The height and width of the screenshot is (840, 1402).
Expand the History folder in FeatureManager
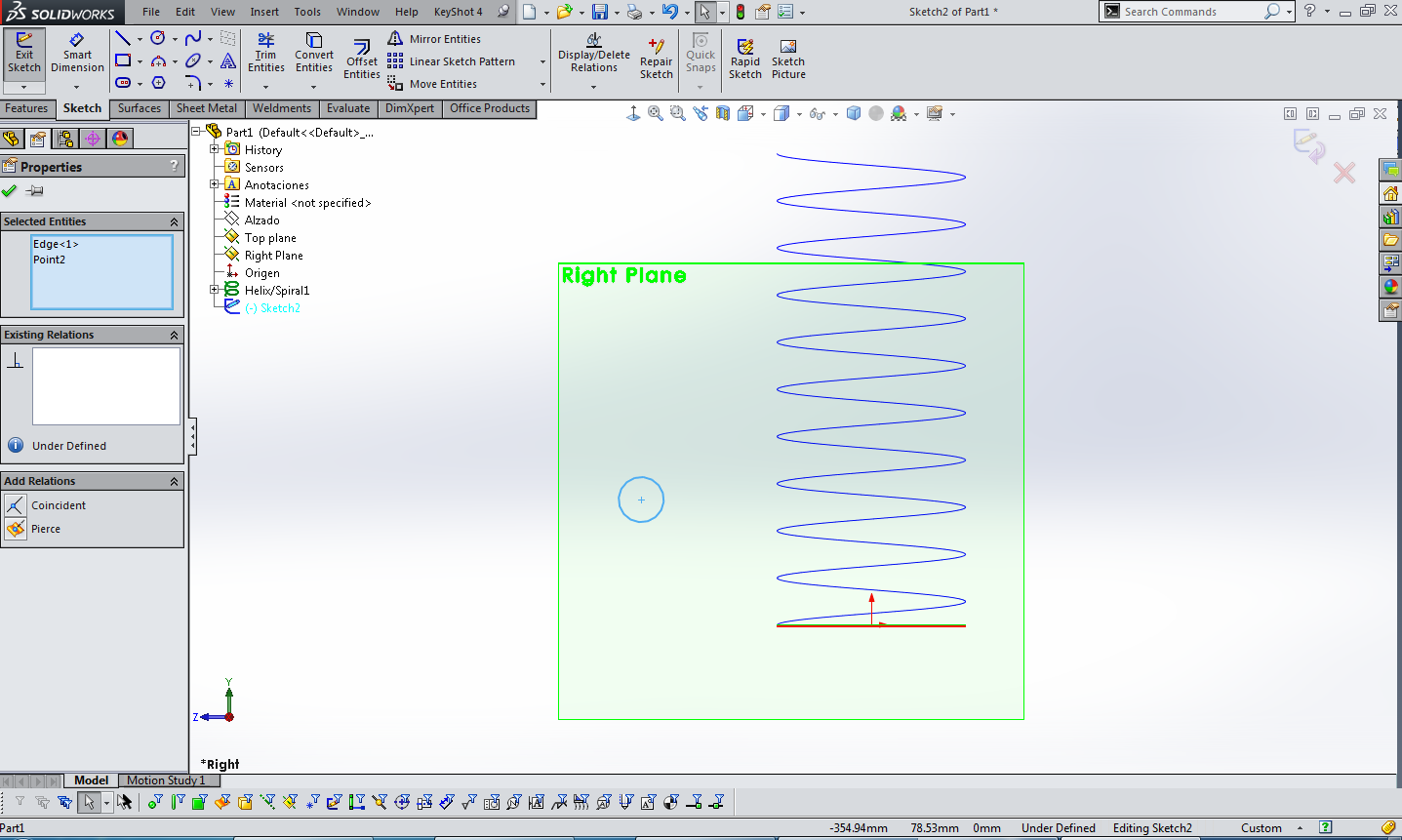point(214,149)
